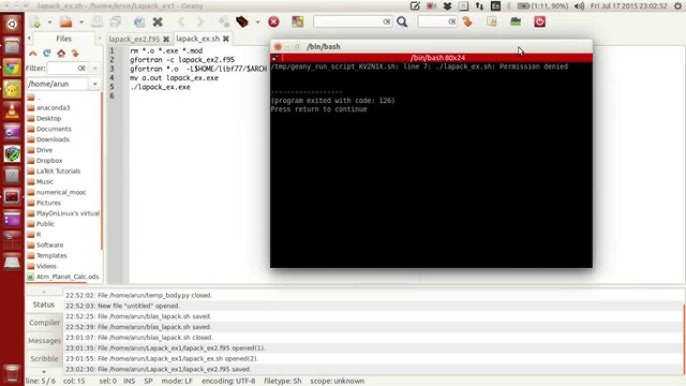Open the Downloads folder
The width and height of the screenshot is (686, 386).
52,139
